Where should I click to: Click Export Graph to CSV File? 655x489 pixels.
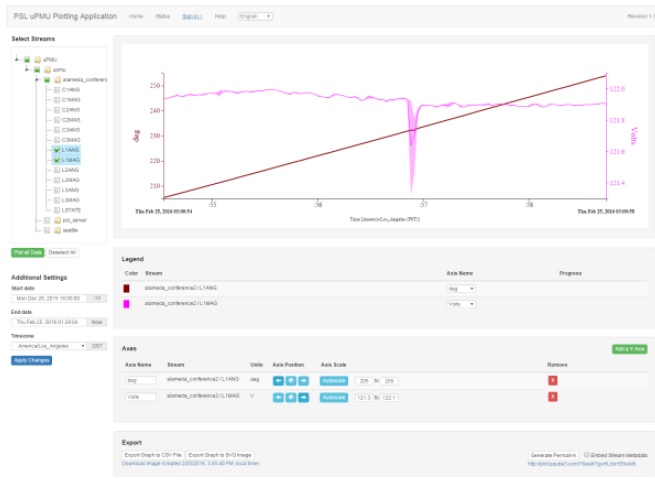(x=153, y=455)
